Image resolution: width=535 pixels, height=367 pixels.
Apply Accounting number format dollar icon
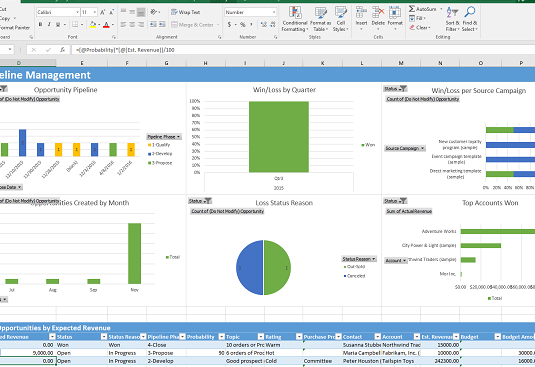[x=229, y=25]
